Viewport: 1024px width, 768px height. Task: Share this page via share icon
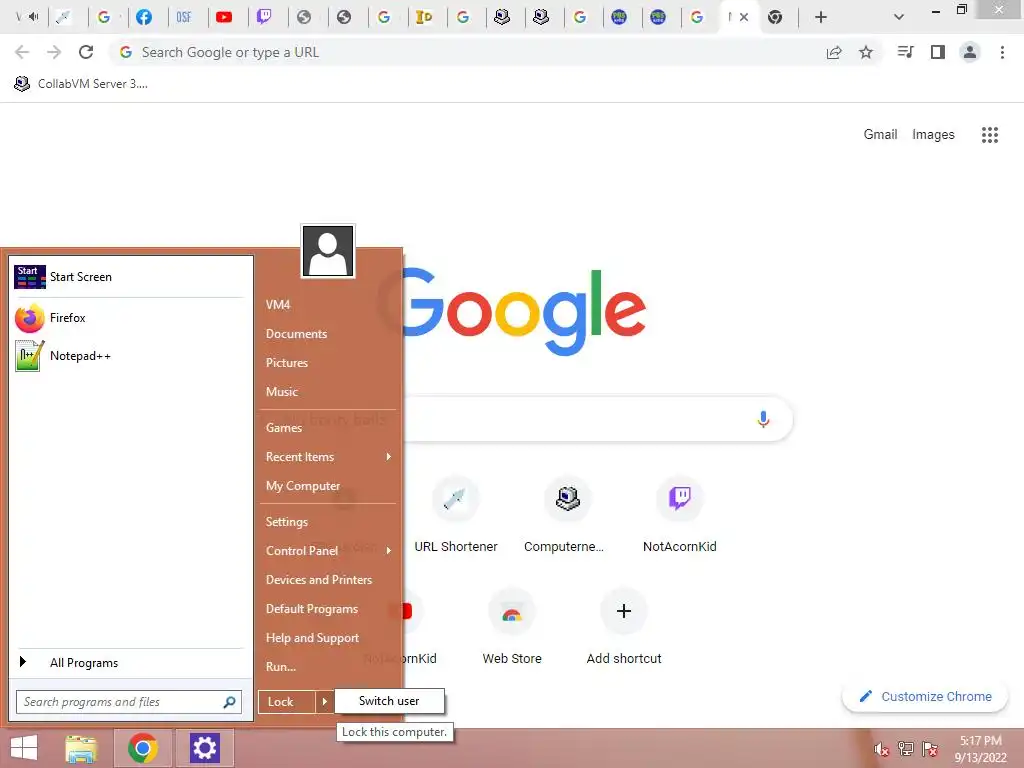[x=834, y=52]
